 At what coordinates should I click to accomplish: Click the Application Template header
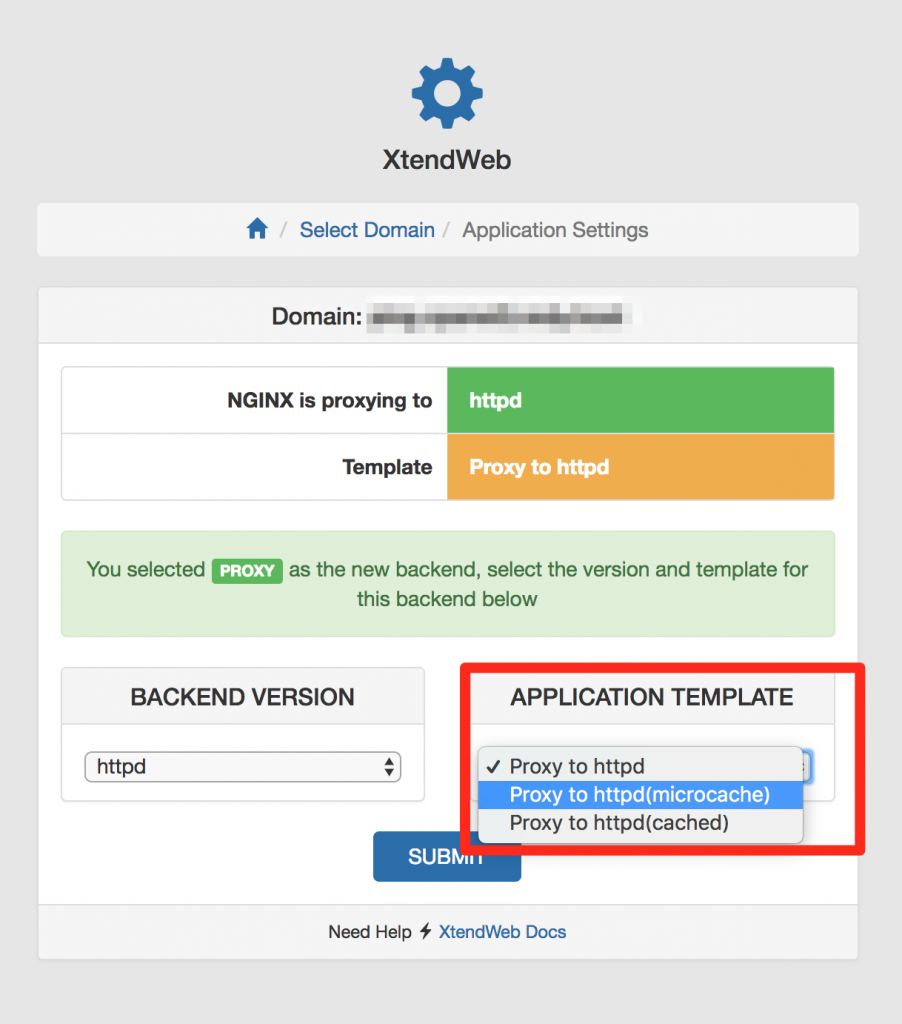click(652, 697)
